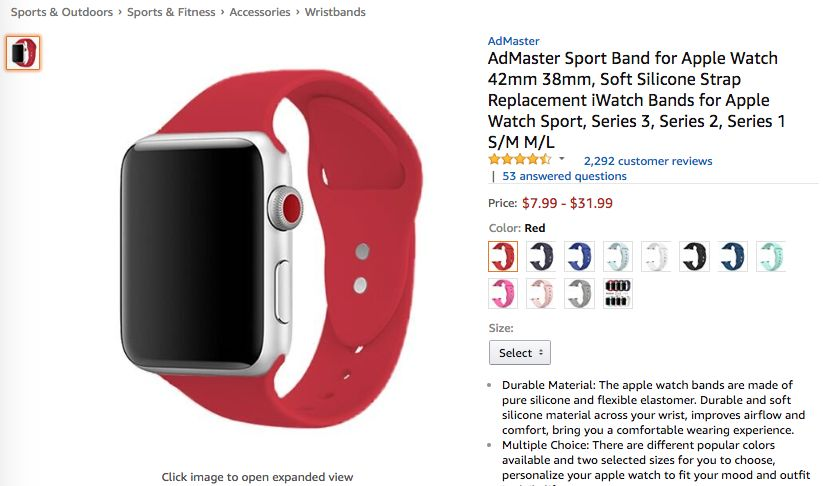The width and height of the screenshot is (823, 486).
Task: Choose the light pink sand band swatch
Action: 541,293
